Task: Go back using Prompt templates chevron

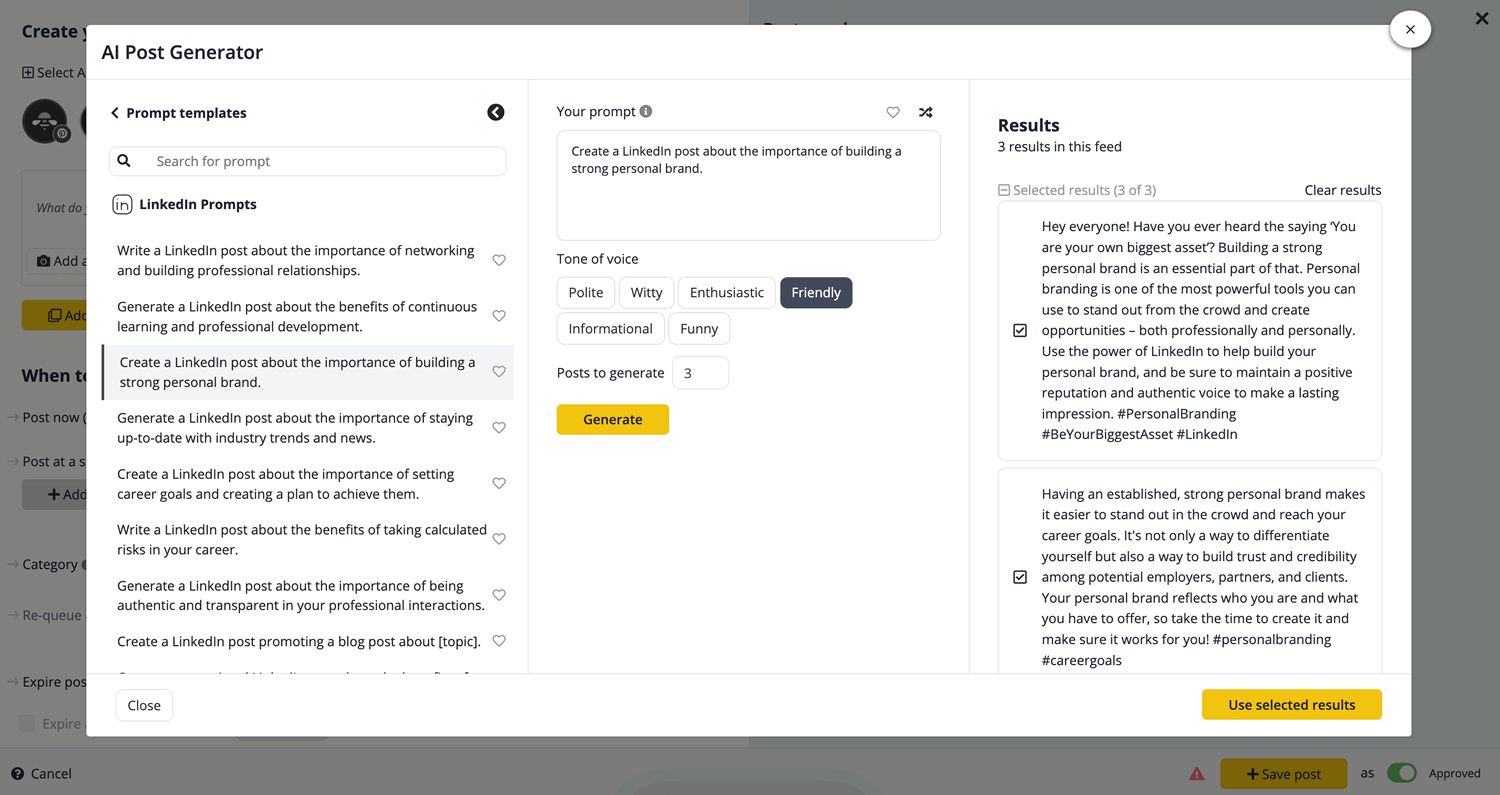Action: pyautogui.click(x=115, y=113)
